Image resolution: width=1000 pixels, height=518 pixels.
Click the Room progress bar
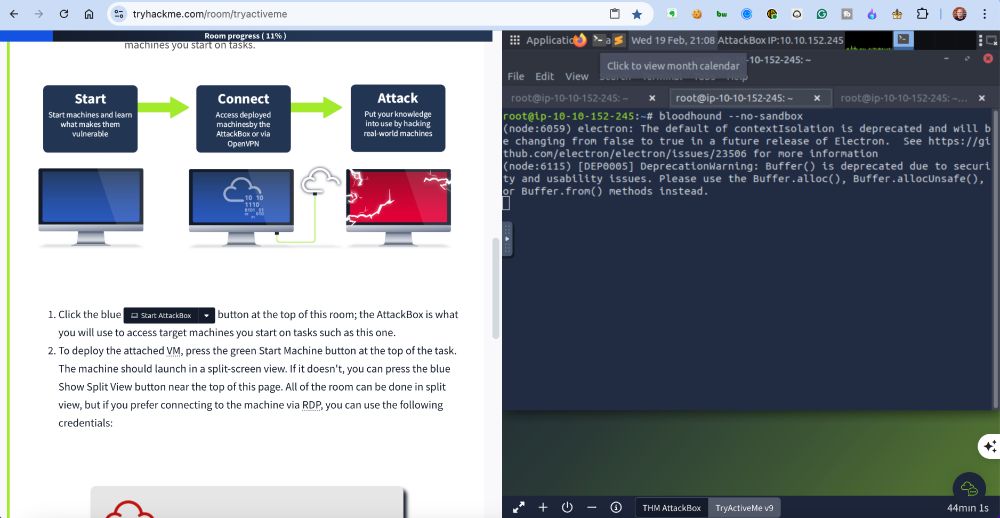pos(246,36)
